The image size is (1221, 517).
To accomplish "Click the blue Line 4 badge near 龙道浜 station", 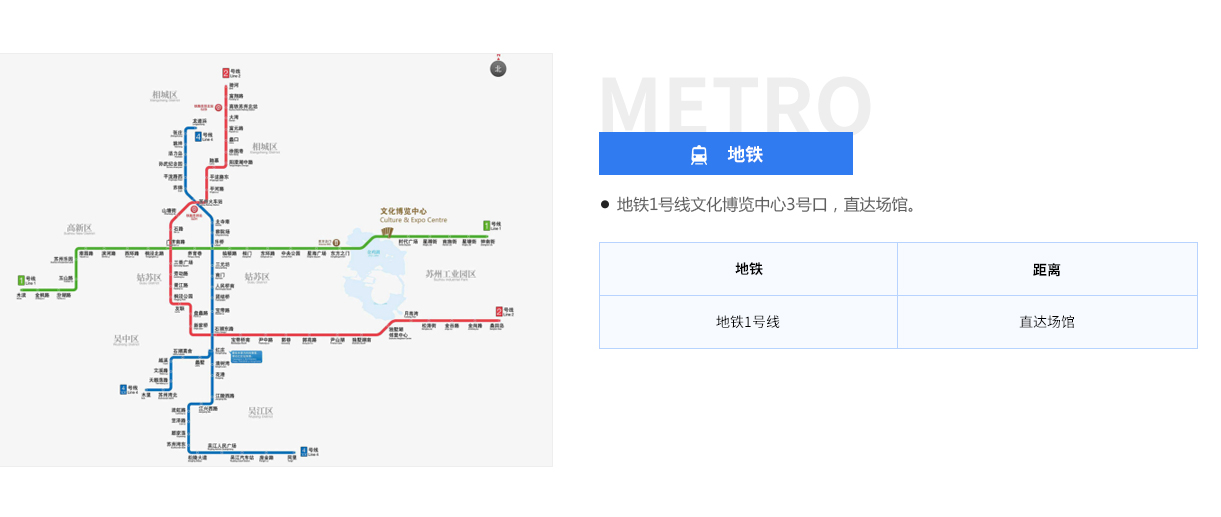I will [x=198, y=136].
